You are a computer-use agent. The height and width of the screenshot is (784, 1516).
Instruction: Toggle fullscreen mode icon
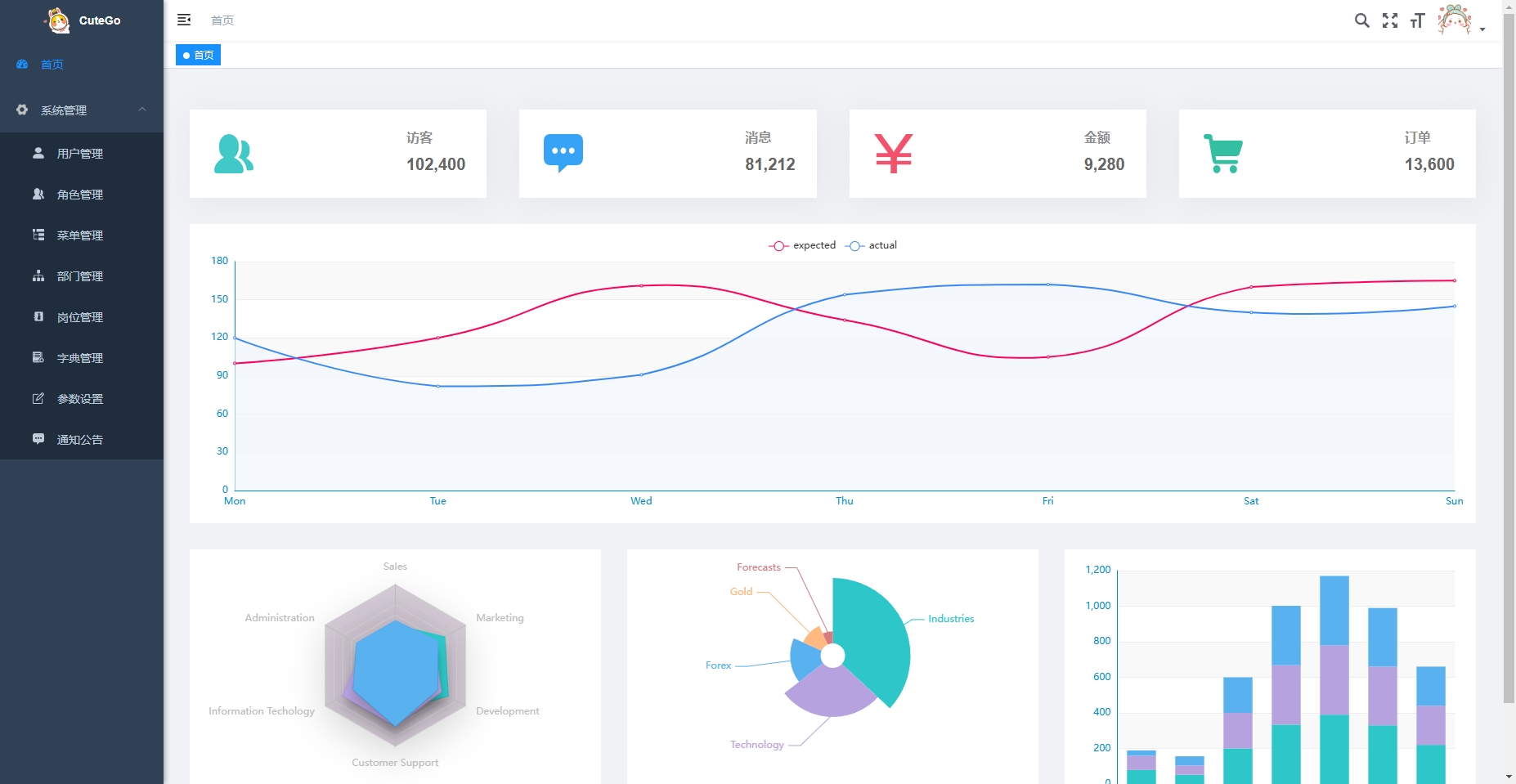(x=1390, y=20)
